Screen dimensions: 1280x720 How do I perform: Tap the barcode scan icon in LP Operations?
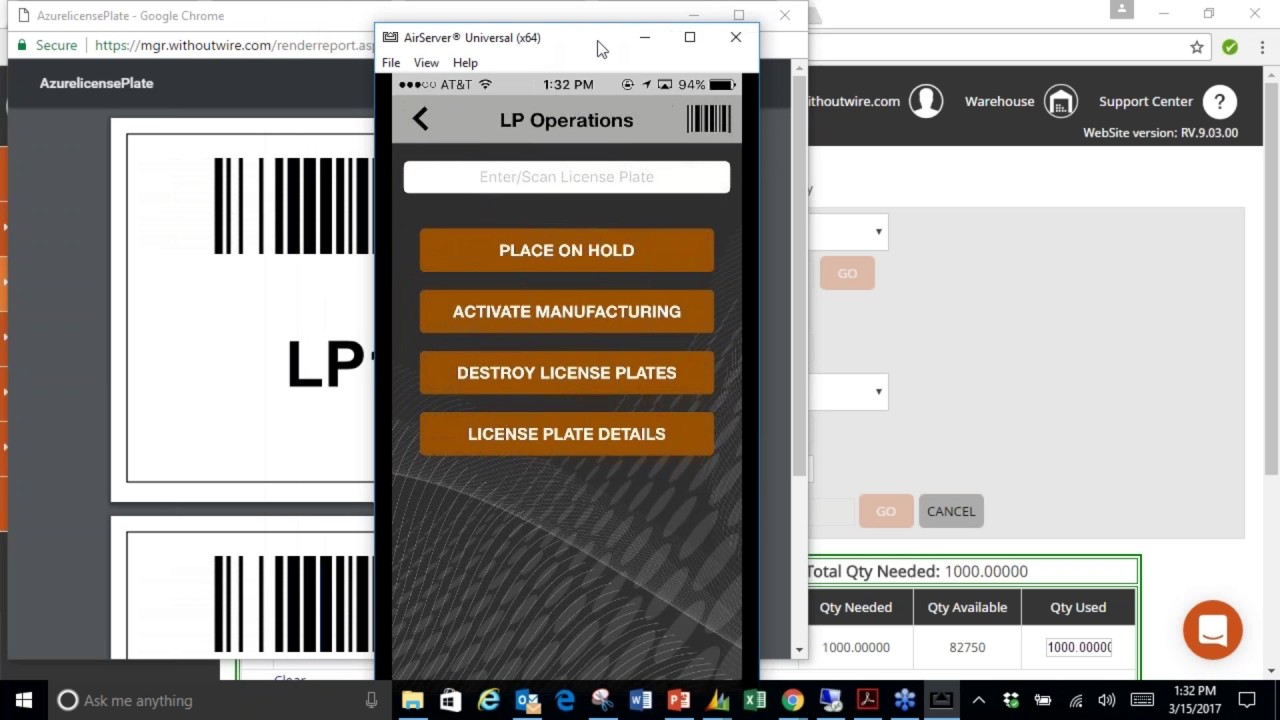click(x=709, y=119)
